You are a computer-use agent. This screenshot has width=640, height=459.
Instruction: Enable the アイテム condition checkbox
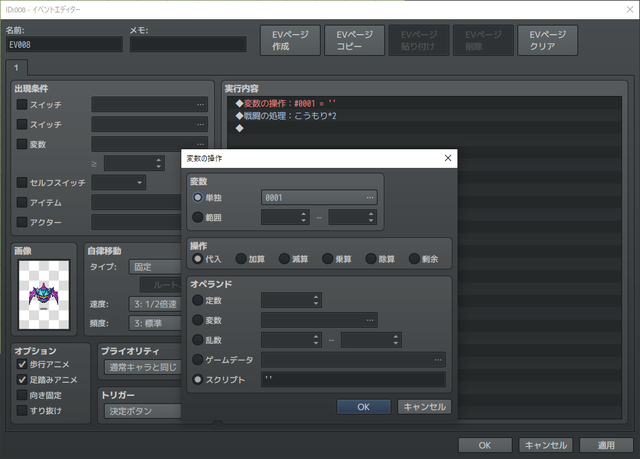click(x=22, y=202)
